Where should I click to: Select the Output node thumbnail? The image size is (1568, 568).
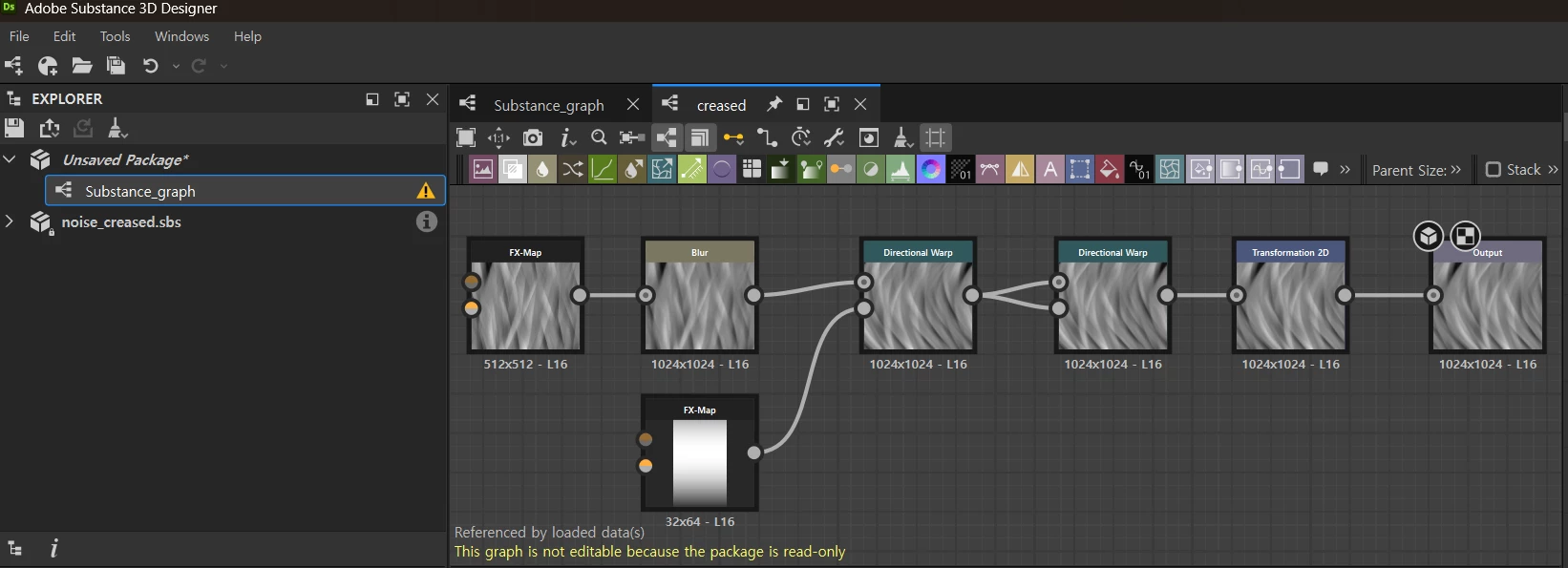click(1488, 306)
